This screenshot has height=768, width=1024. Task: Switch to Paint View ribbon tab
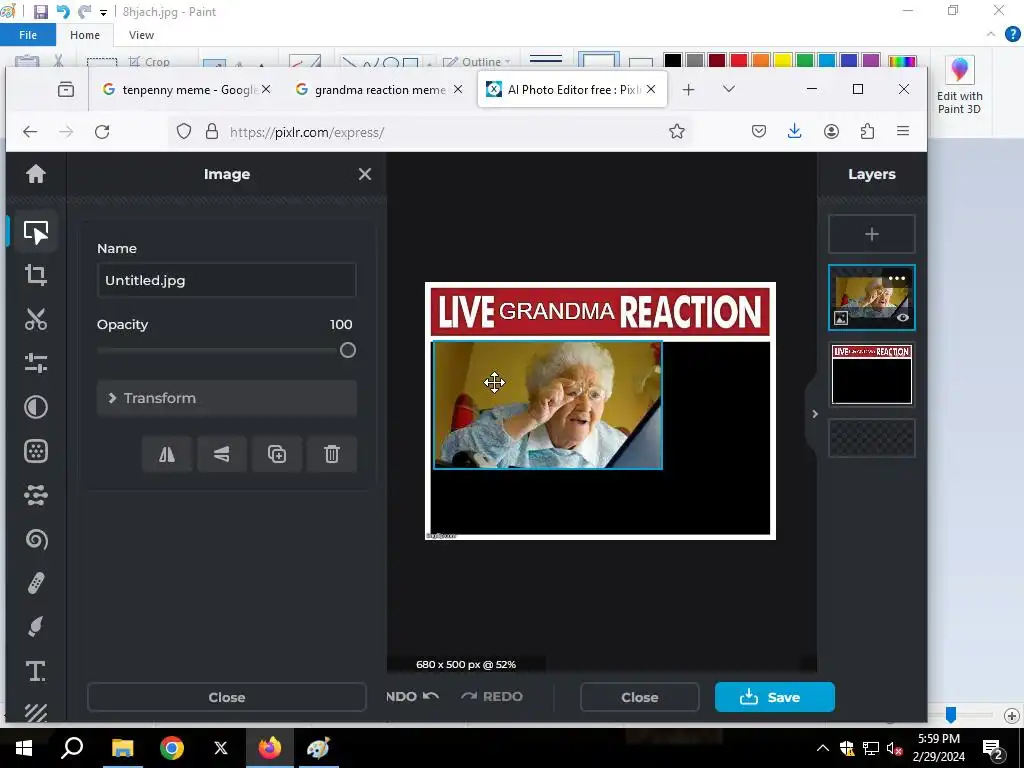[141, 35]
